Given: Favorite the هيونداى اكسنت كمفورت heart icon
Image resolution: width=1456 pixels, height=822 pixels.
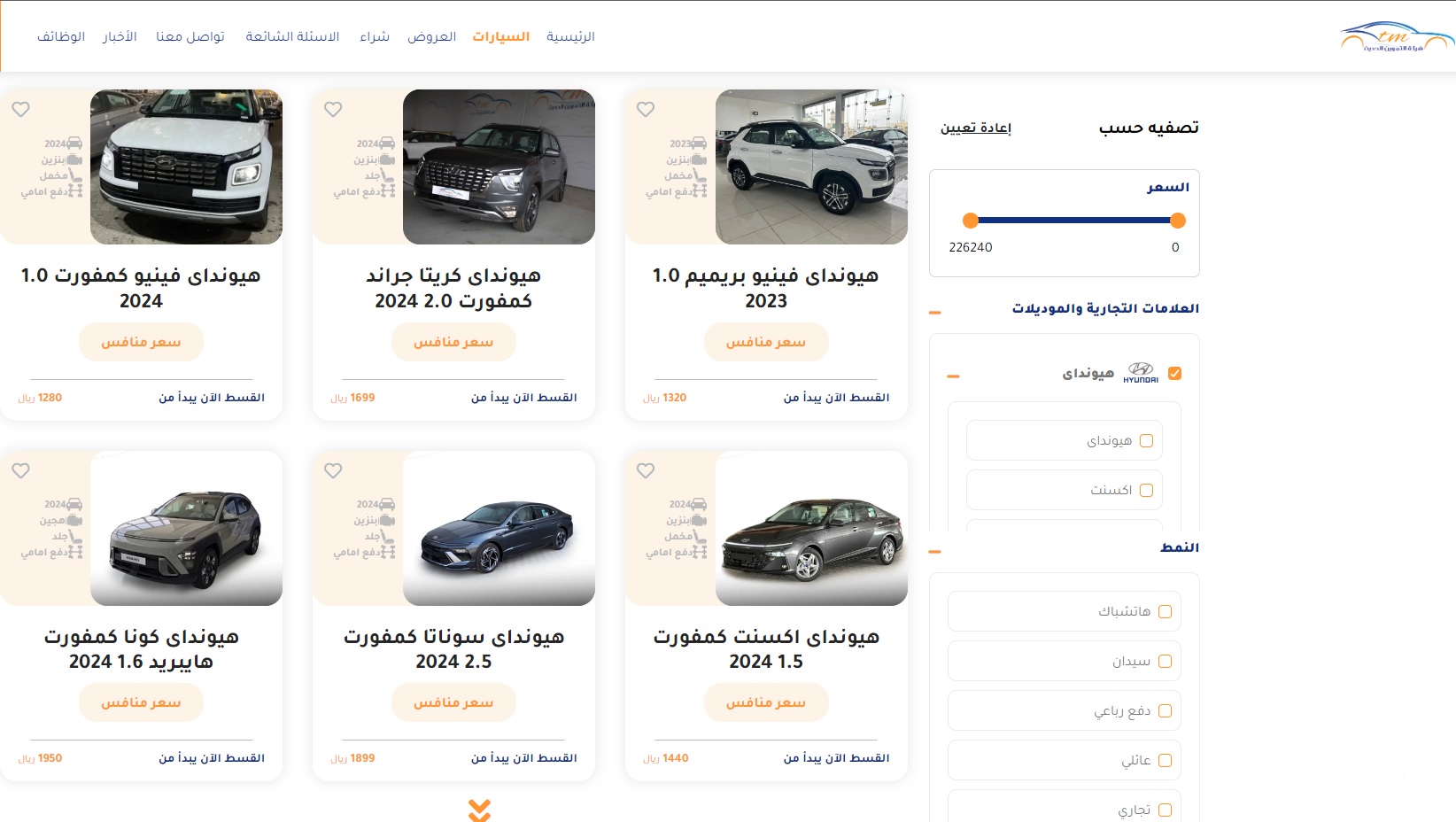Looking at the screenshot, I should 646,470.
